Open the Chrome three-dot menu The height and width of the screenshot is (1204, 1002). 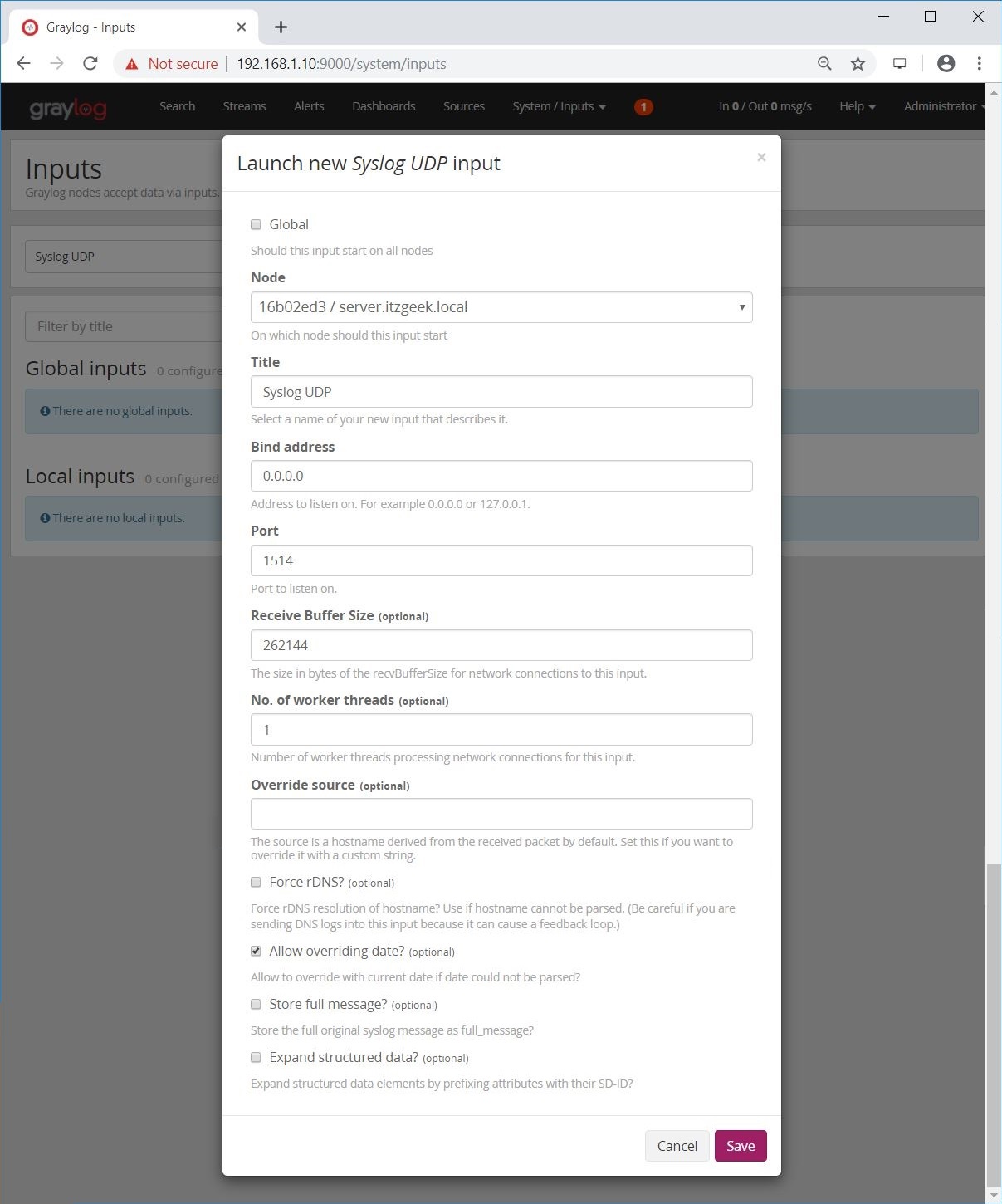980,64
